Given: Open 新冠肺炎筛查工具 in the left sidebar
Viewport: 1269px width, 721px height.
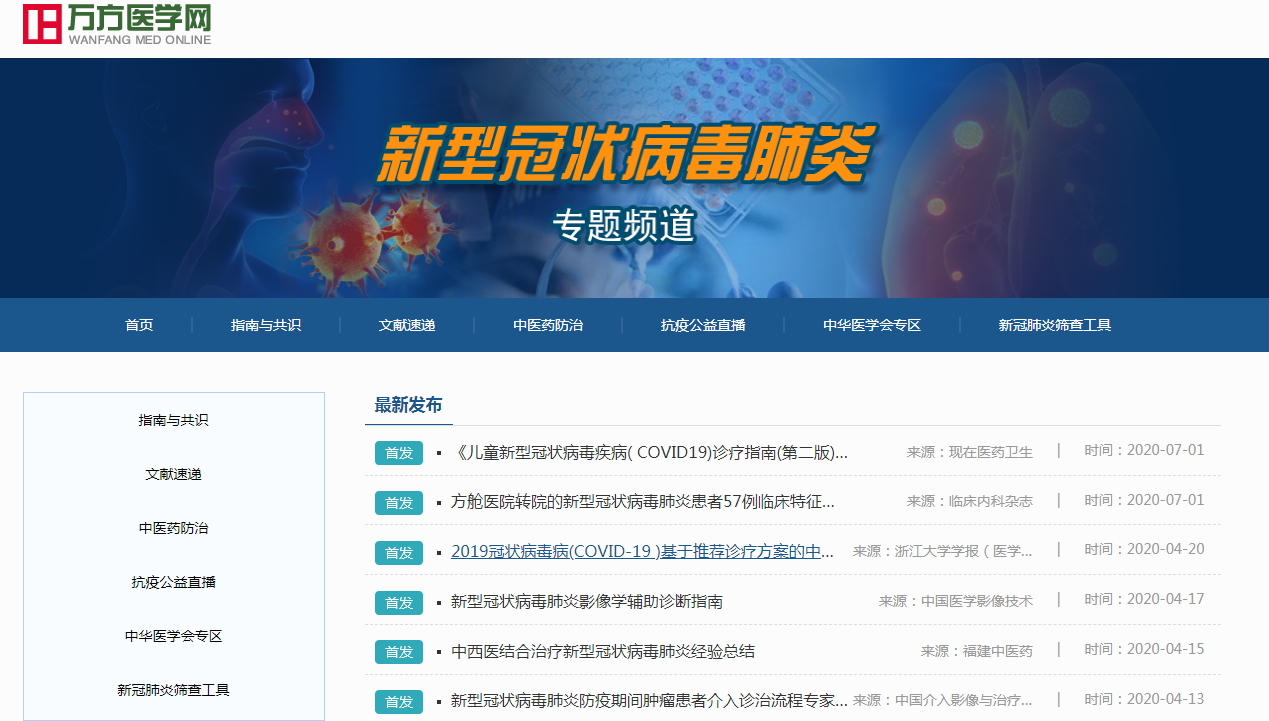Looking at the screenshot, I should point(174,690).
